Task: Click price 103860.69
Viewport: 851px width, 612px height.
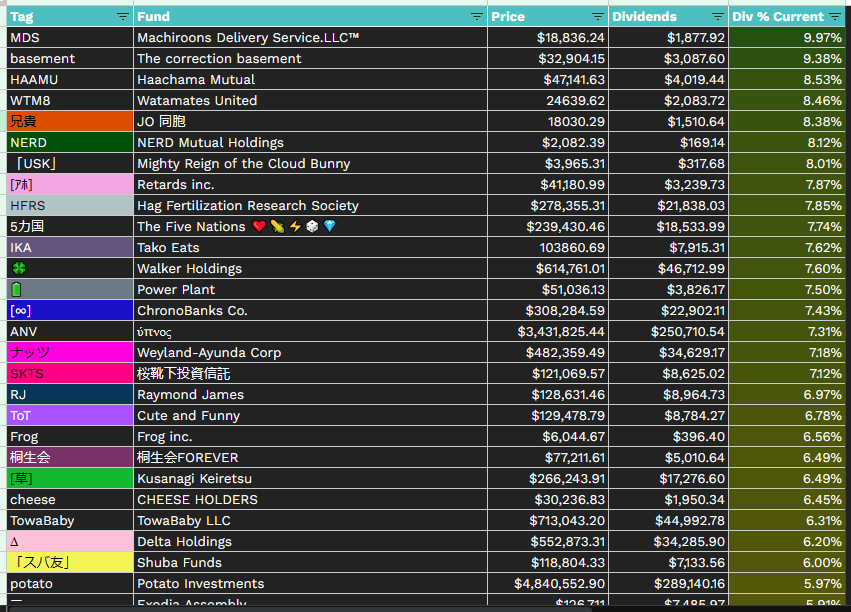Action: [x=548, y=248]
